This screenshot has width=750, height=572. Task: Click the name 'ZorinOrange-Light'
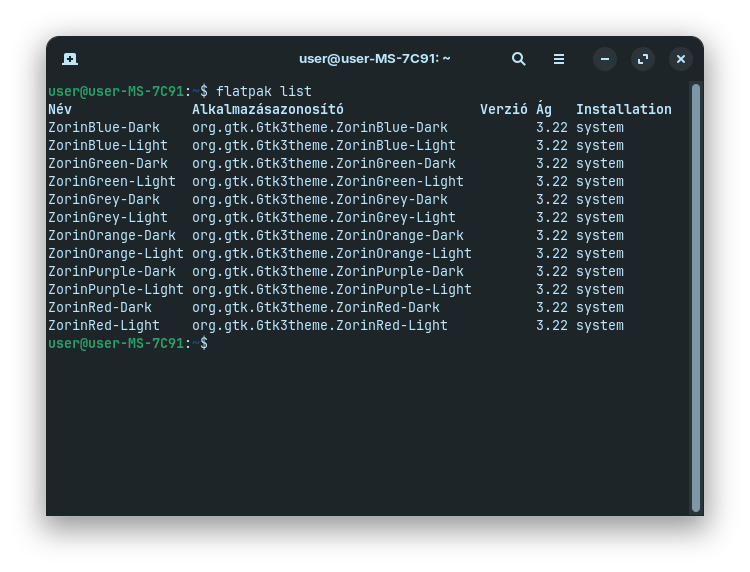click(x=116, y=253)
